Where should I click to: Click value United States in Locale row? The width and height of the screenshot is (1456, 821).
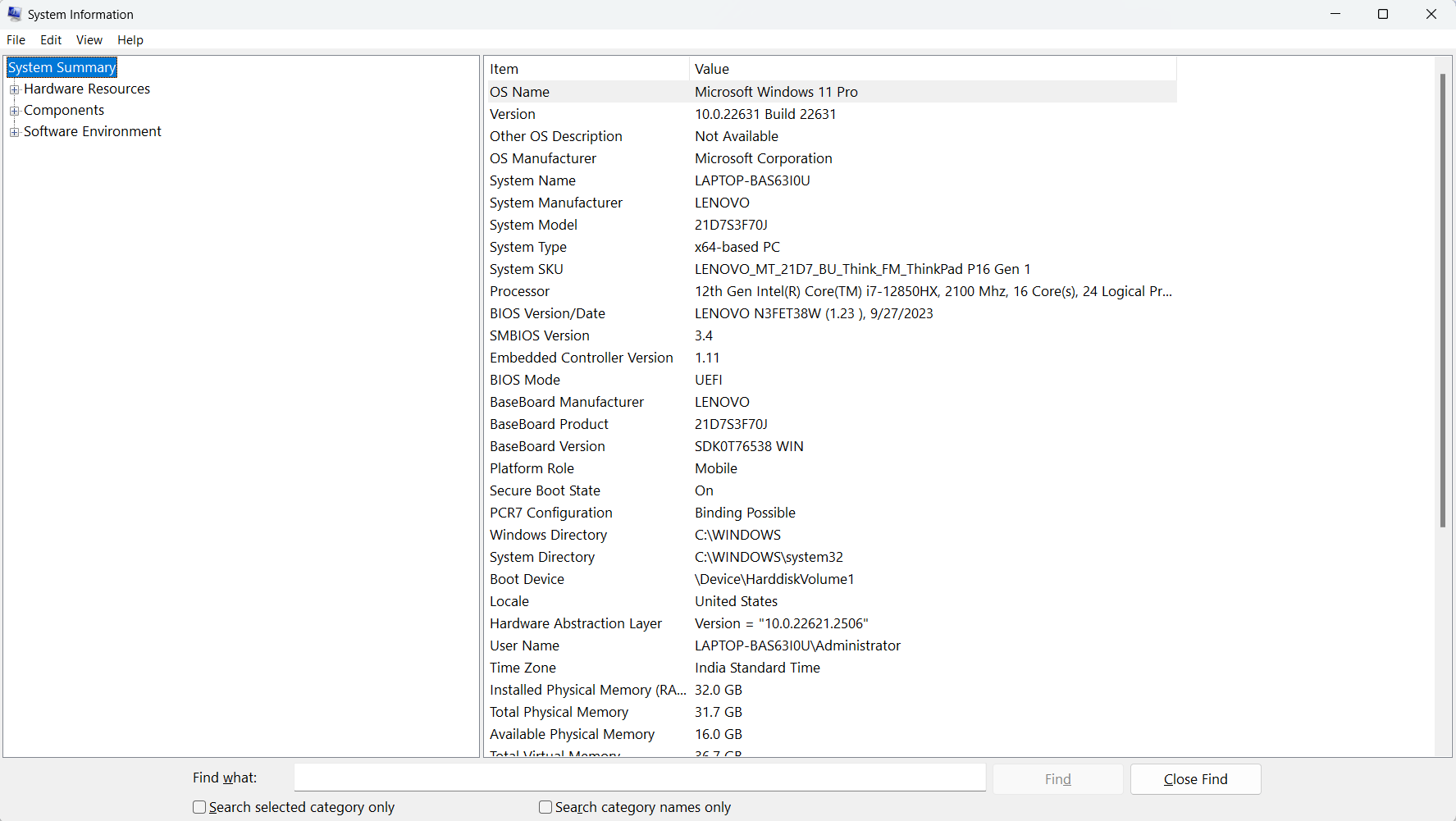click(x=736, y=601)
